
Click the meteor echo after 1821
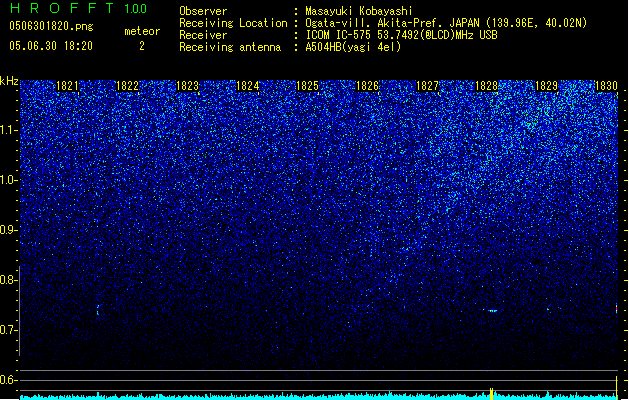pos(98,310)
